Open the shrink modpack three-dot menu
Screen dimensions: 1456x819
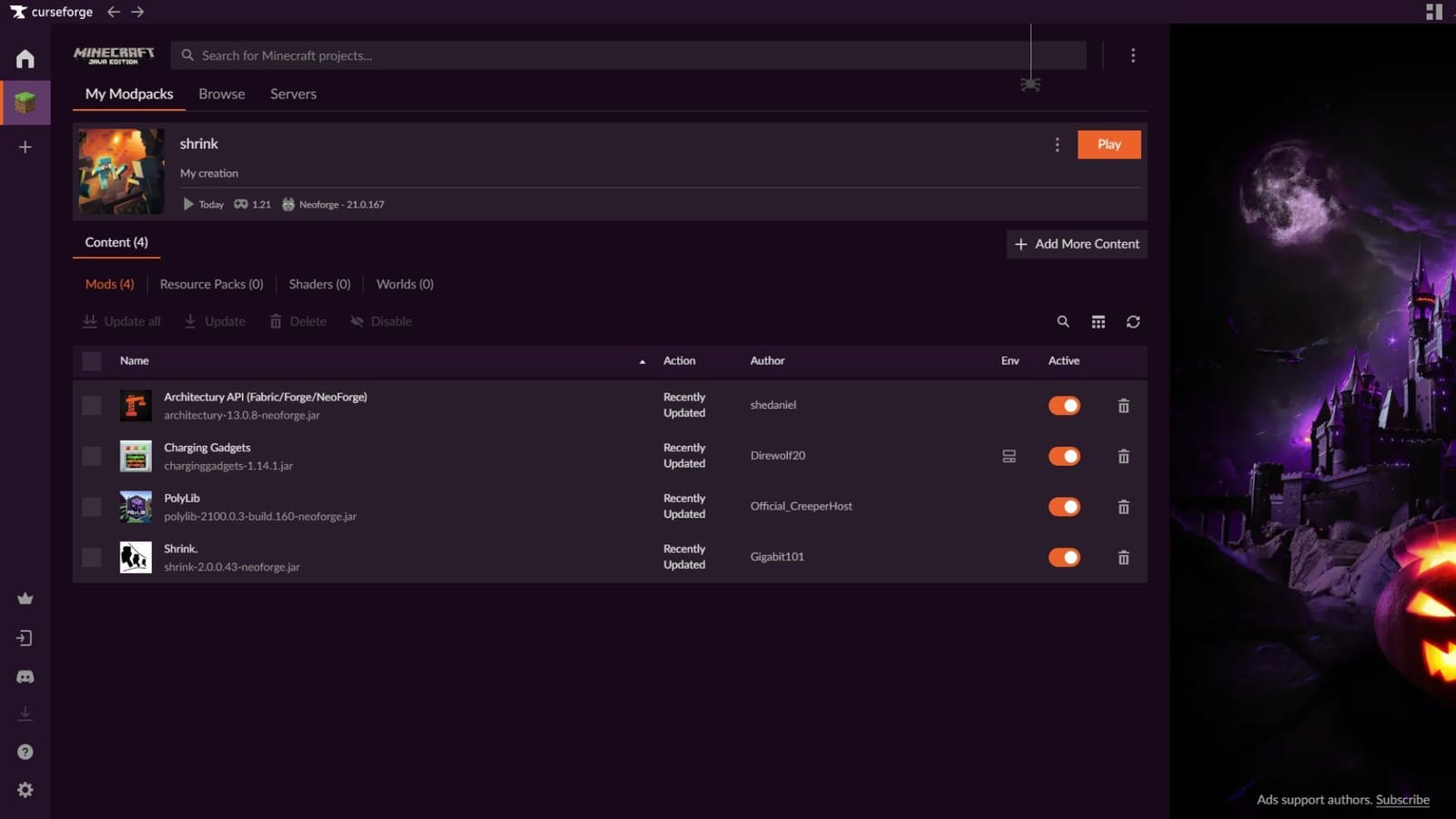pyautogui.click(x=1057, y=145)
